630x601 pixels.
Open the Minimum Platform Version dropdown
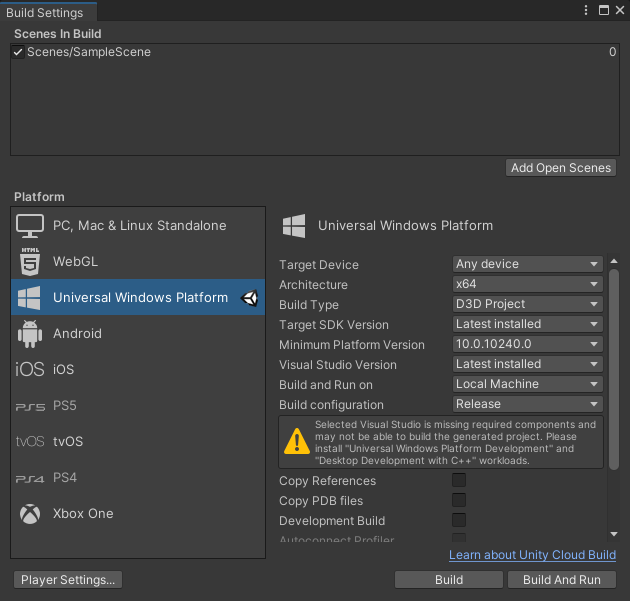[528, 344]
